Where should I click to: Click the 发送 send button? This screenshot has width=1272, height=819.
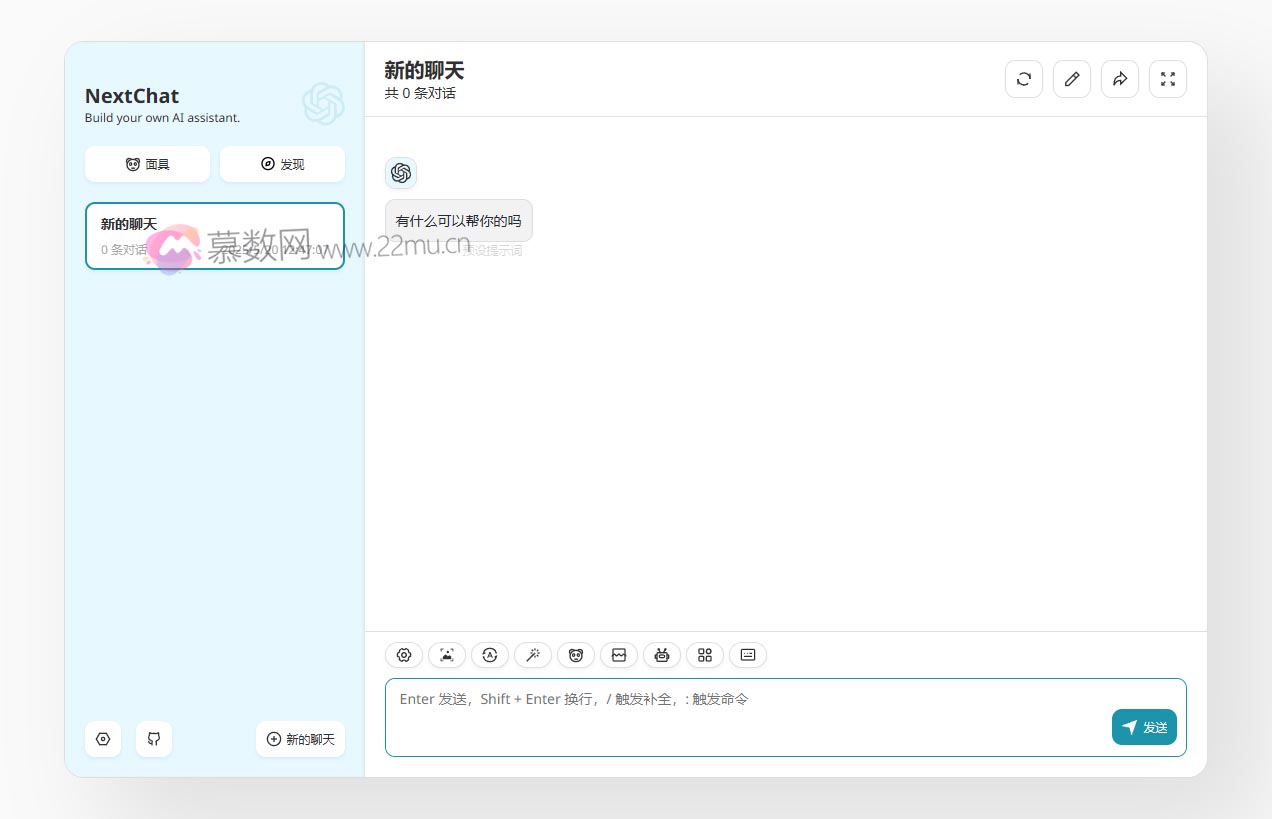[1144, 727]
